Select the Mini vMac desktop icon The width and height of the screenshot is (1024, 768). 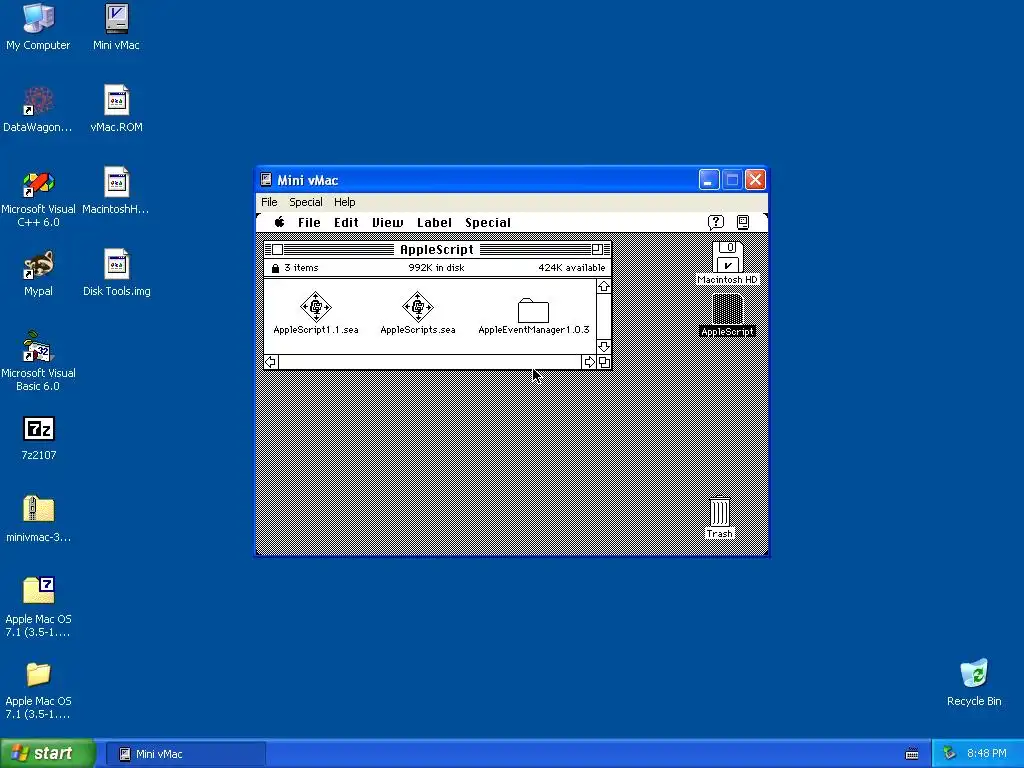point(116,18)
